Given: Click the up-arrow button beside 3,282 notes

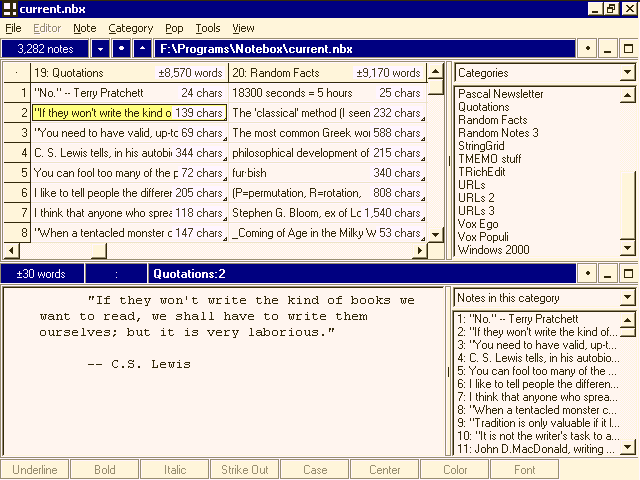Looking at the screenshot, I should (142, 49).
